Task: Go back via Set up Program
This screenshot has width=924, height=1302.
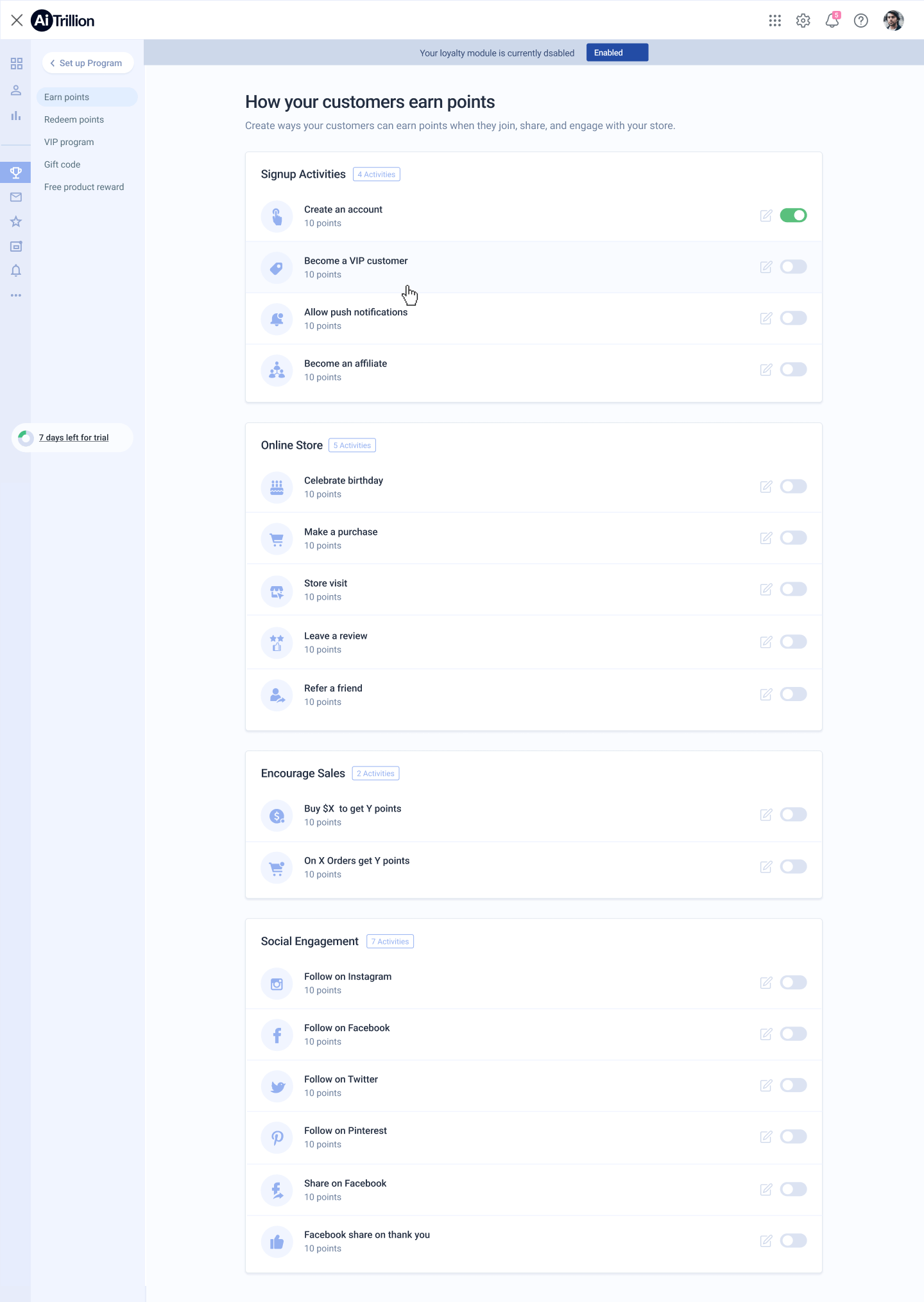Action: [88, 63]
